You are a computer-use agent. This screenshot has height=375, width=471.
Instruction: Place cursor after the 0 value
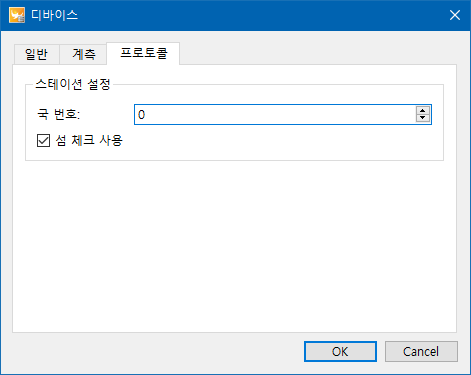[x=146, y=115]
